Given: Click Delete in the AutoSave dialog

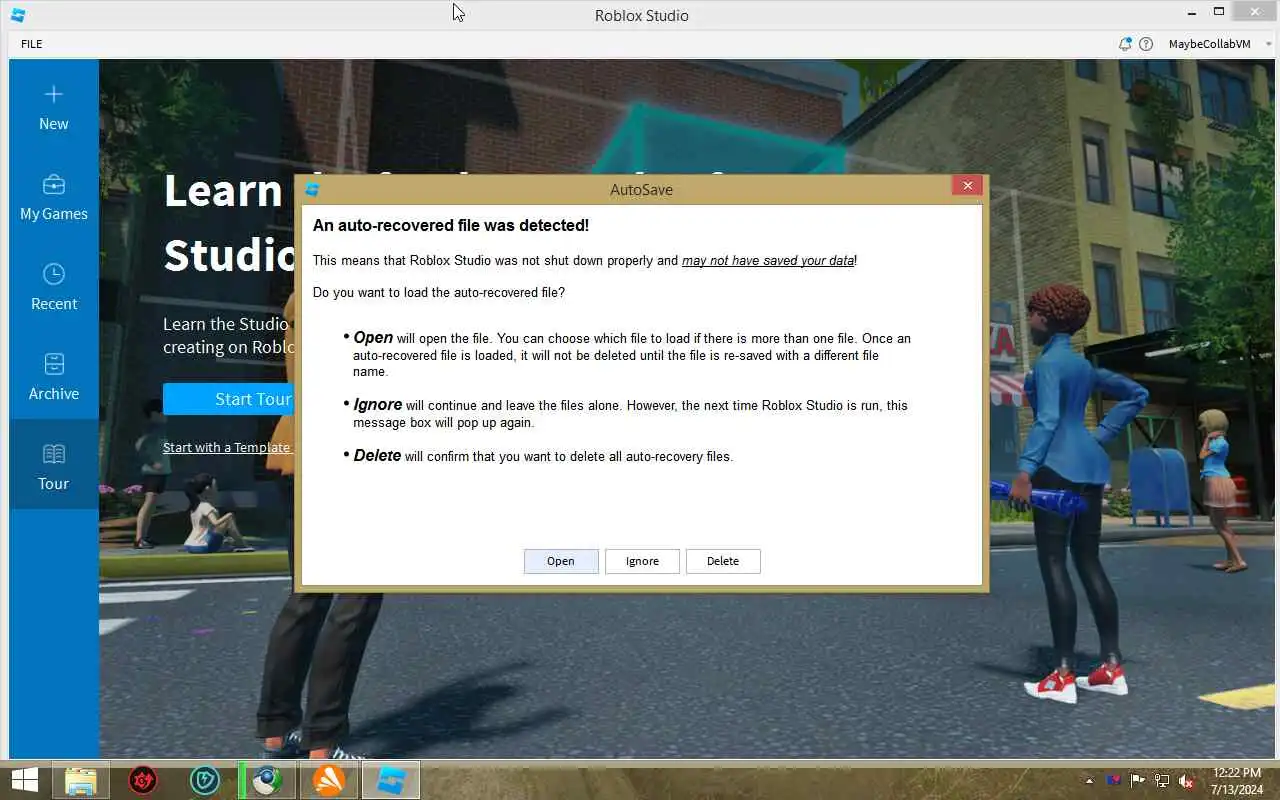Looking at the screenshot, I should coord(723,561).
